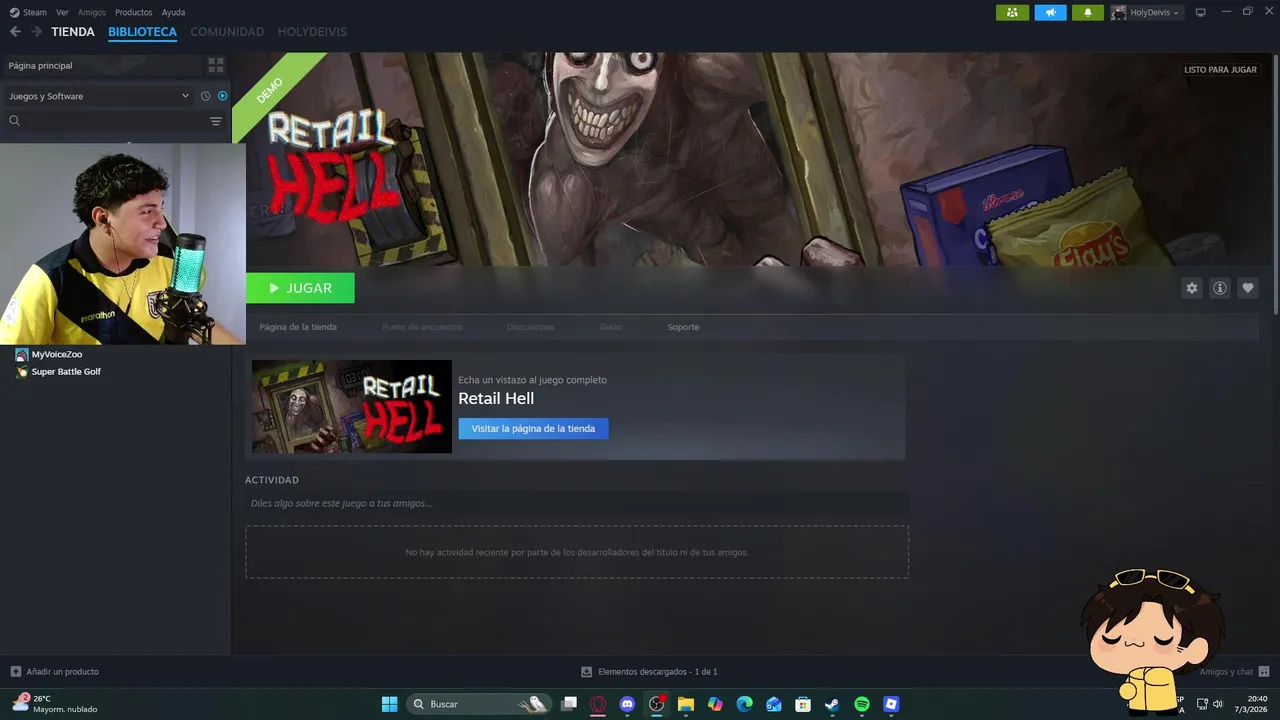Select MyVoiceZoo in game list
The image size is (1280, 720).
(57, 354)
